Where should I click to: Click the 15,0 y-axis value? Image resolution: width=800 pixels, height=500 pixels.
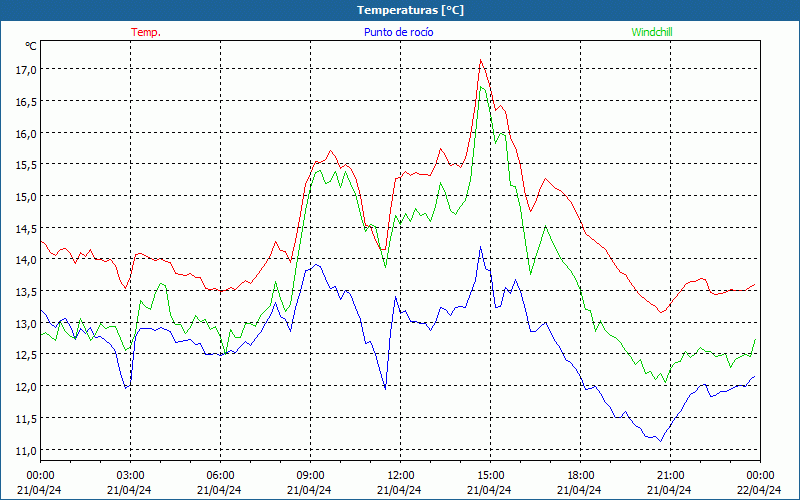pyautogui.click(x=26, y=196)
